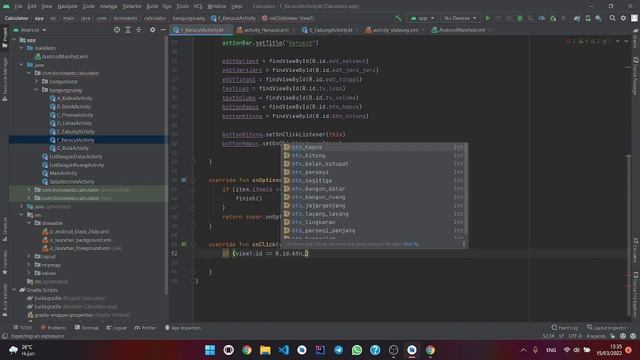Select btn_lingkaran completion suggestion
This screenshot has height=360, width=640.
[x=374, y=222]
